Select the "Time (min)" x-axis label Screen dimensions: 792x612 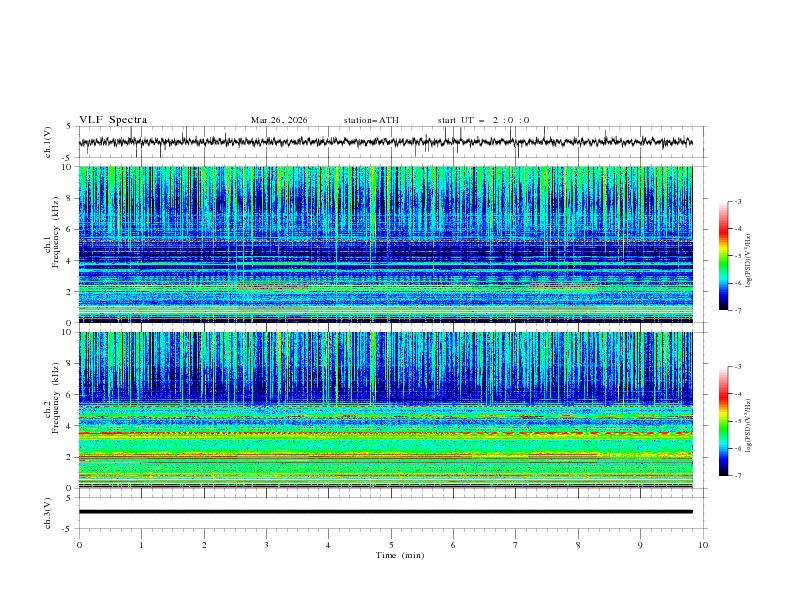click(x=400, y=555)
